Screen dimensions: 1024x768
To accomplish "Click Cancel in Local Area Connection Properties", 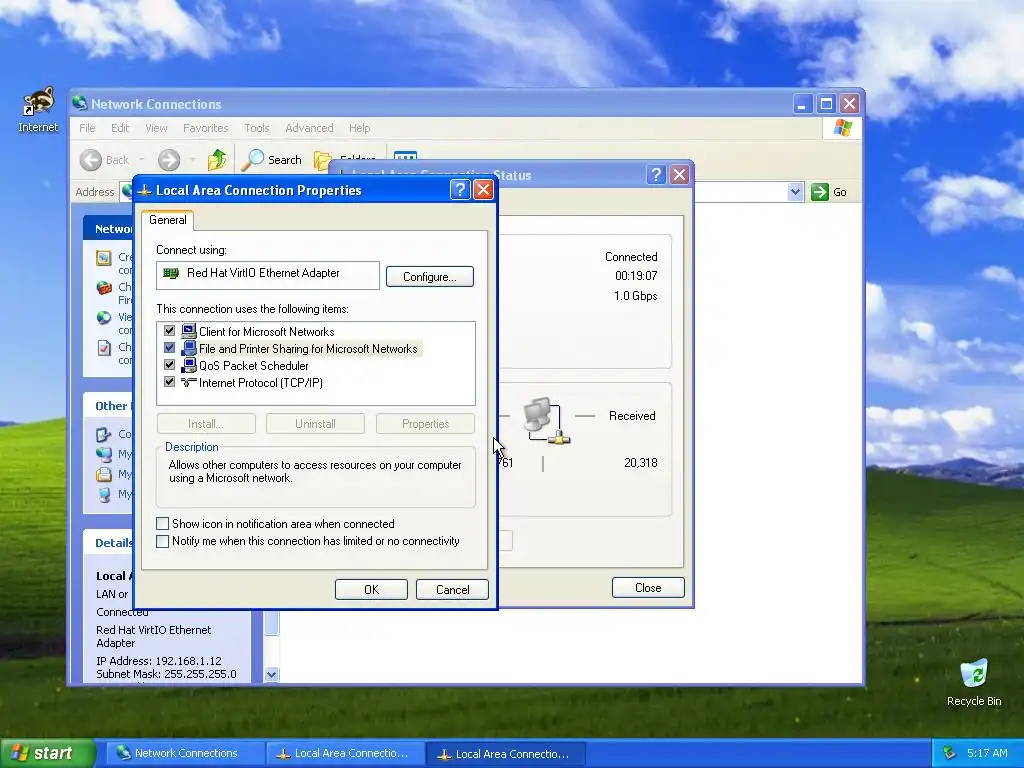I will tap(452, 590).
